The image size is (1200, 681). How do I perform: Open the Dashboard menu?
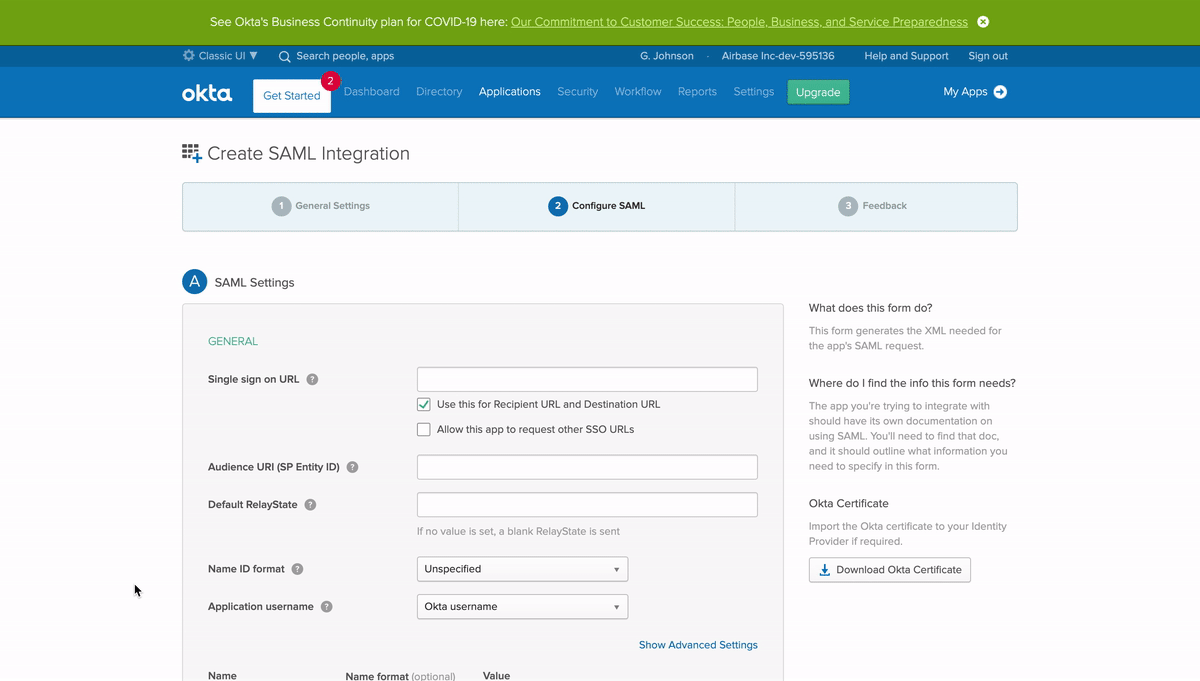[x=372, y=92]
